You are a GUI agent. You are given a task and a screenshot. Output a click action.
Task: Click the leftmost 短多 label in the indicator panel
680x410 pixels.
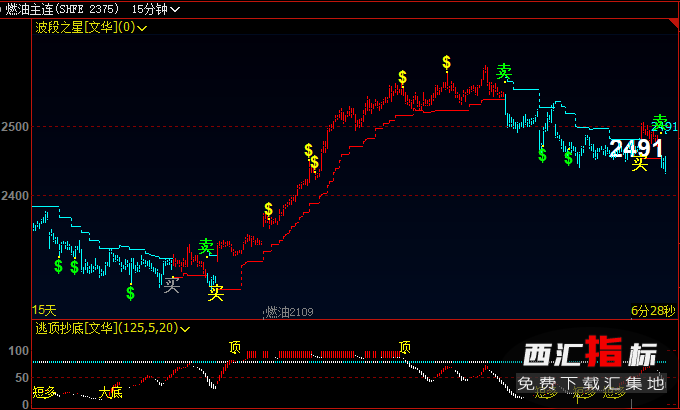pos(44,390)
